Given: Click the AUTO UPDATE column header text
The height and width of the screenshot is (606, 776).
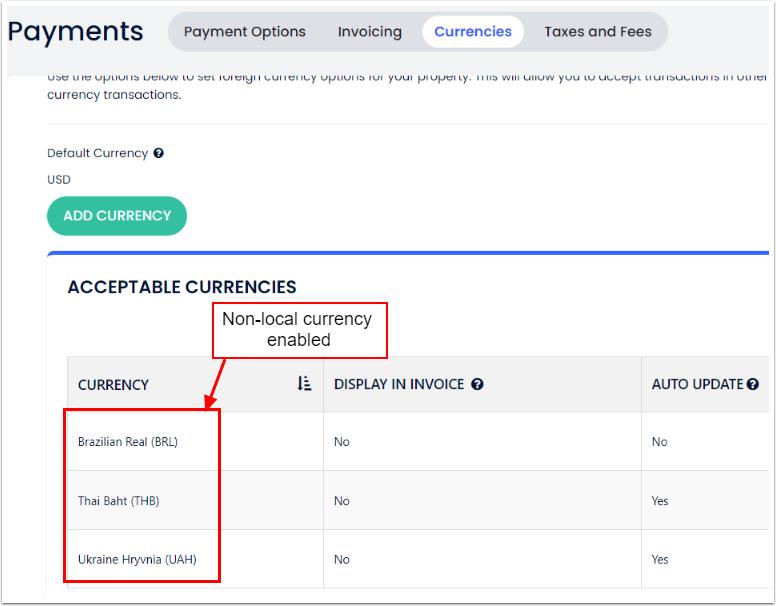Looking at the screenshot, I should pos(697,385).
